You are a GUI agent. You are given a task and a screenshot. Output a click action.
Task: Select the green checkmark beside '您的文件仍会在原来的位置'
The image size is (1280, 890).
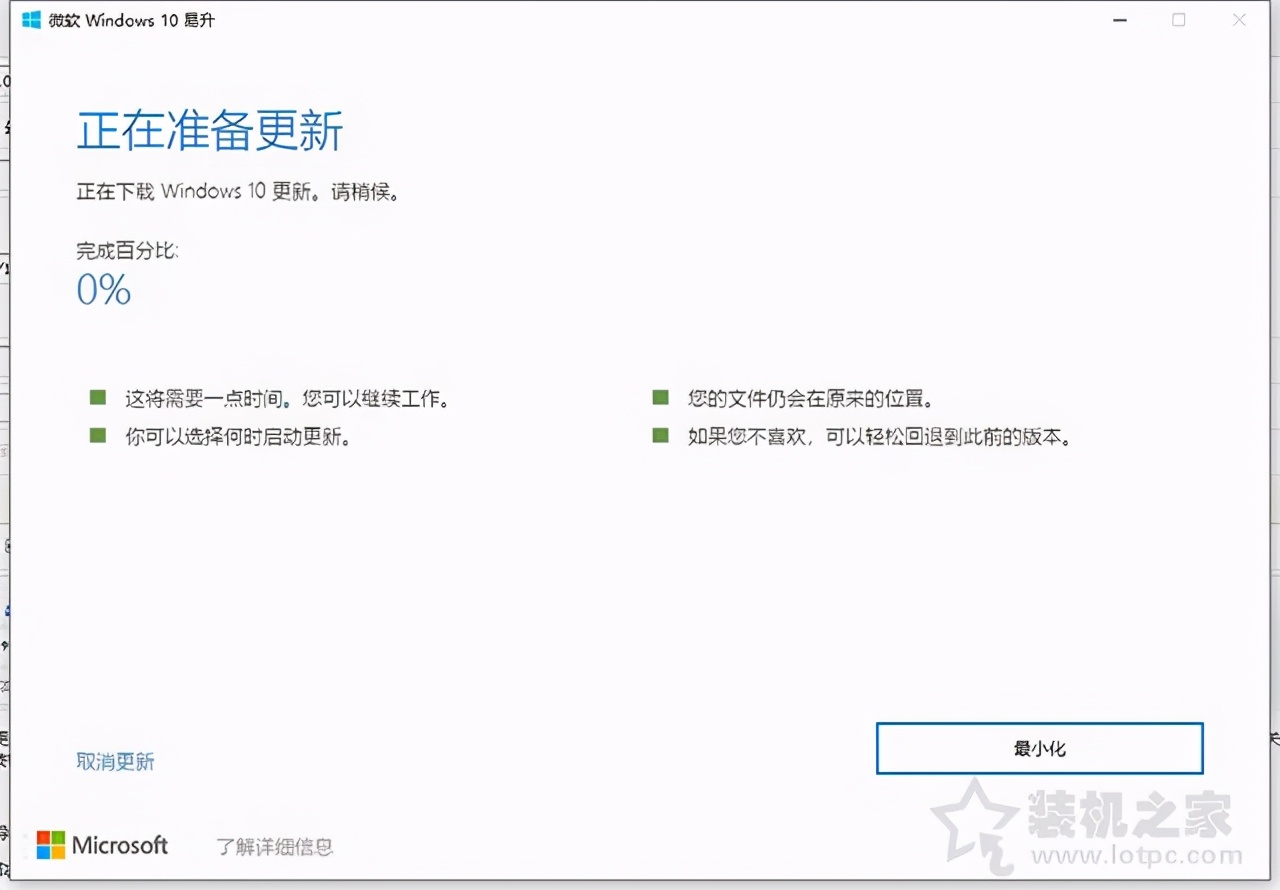tap(660, 397)
